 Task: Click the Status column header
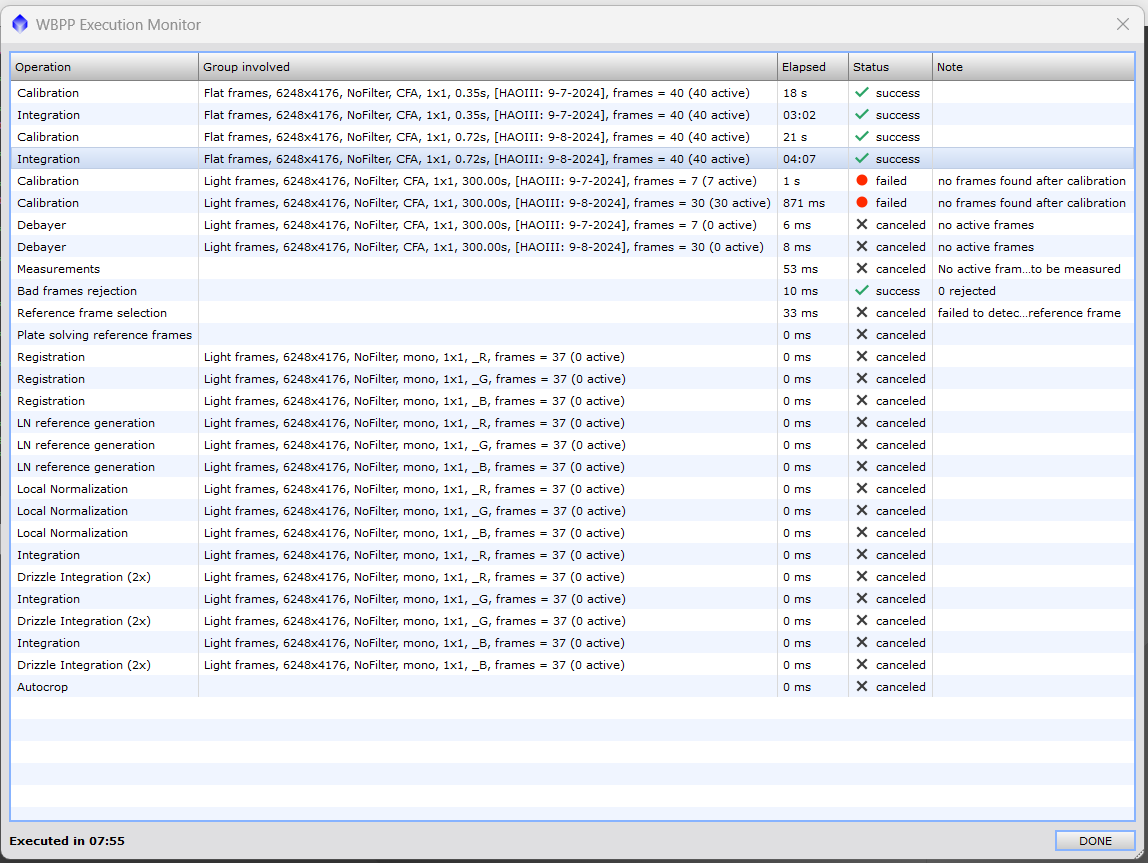[x=890, y=67]
